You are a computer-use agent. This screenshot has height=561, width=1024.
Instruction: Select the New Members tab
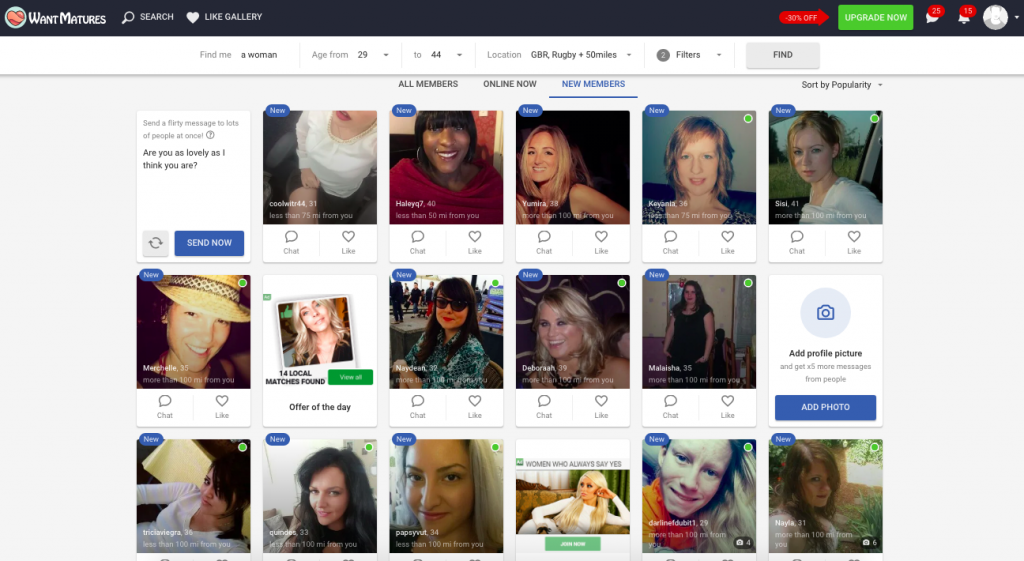pyautogui.click(x=593, y=84)
